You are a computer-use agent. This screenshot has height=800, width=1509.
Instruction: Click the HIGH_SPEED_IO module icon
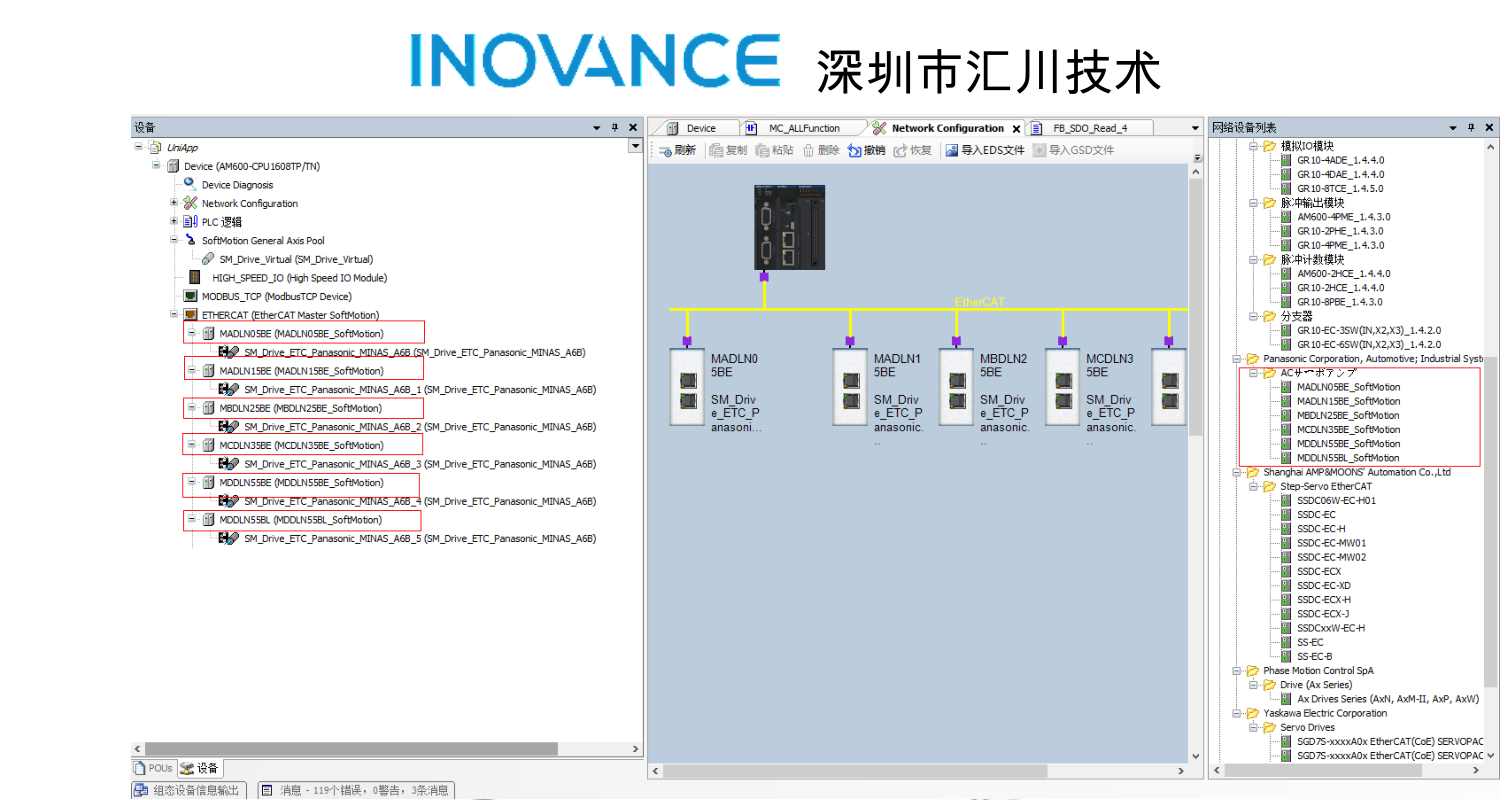coord(194,277)
